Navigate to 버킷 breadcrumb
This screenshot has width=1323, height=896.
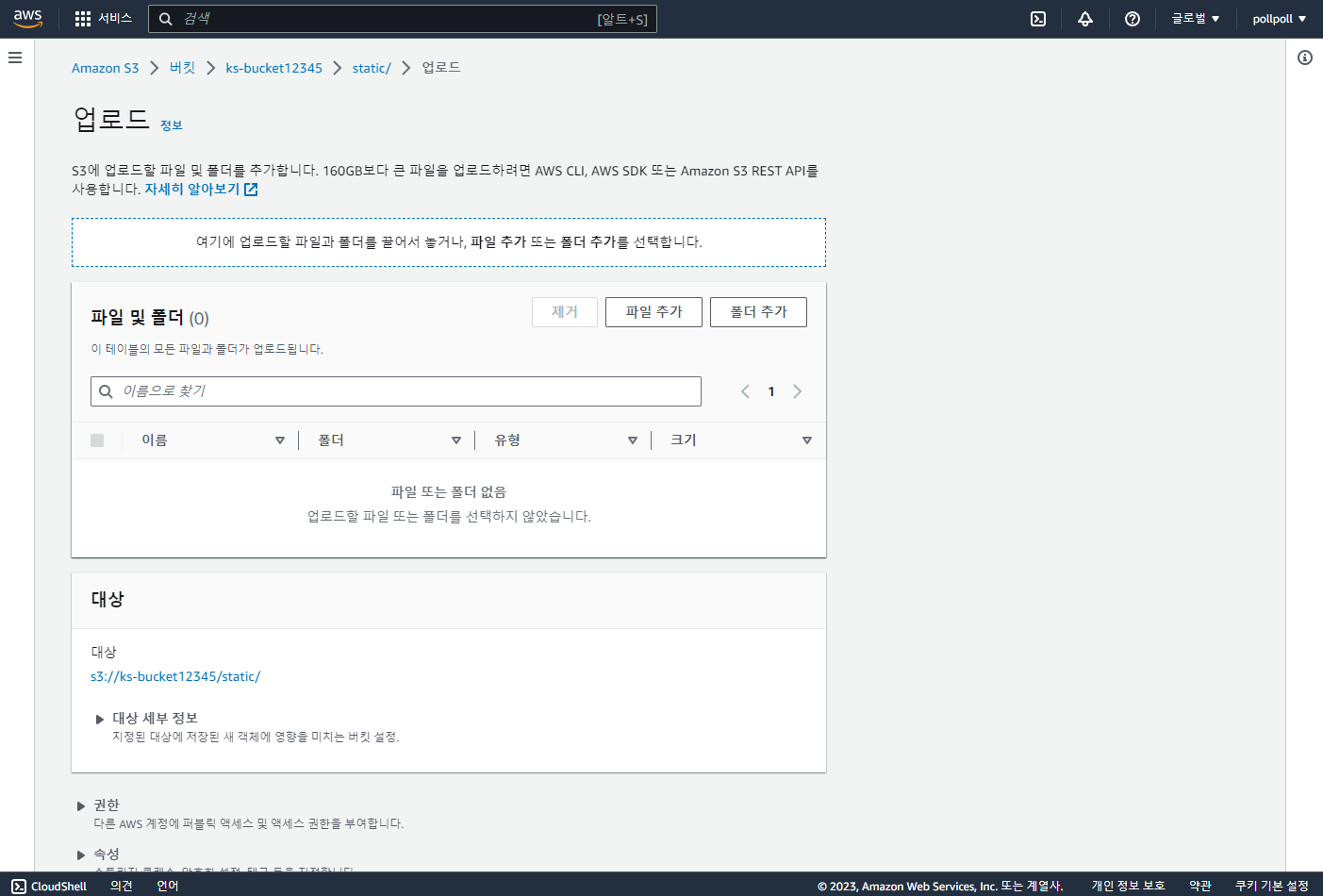click(x=182, y=68)
